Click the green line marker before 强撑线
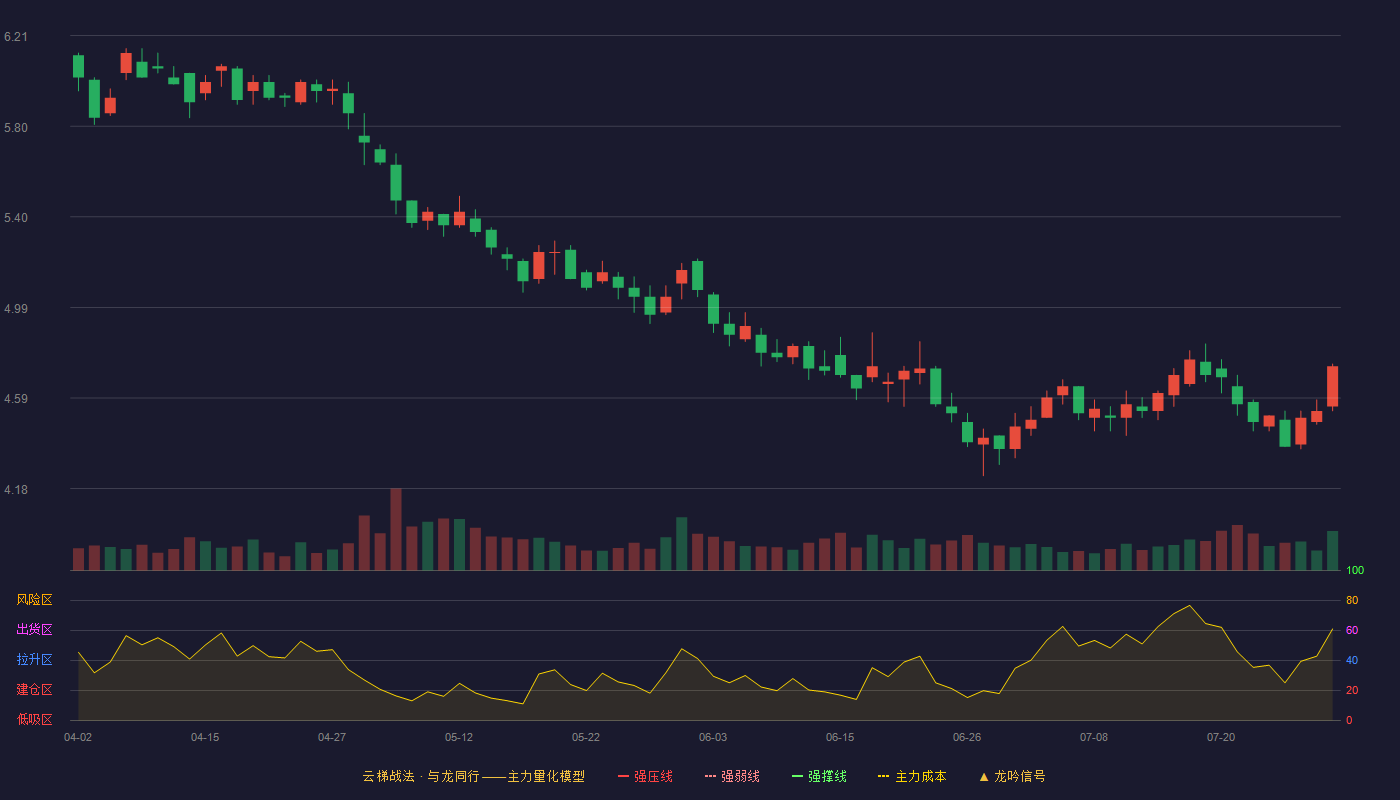The image size is (1400, 800). (798, 776)
